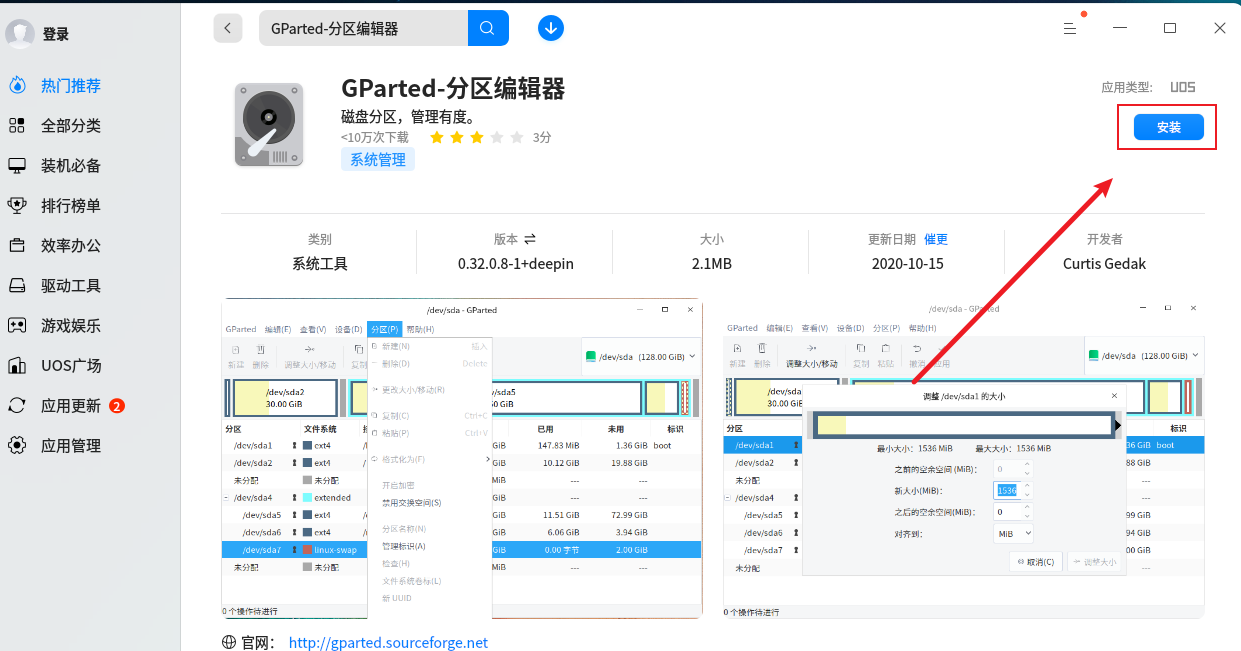Click the user avatar icon
This screenshot has height=651, width=1241.
pyautogui.click(x=20, y=34)
